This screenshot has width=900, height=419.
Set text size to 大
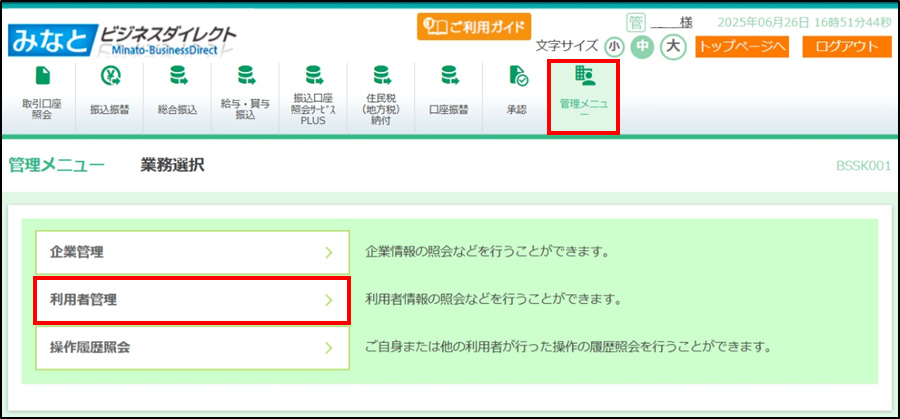pyautogui.click(x=673, y=46)
